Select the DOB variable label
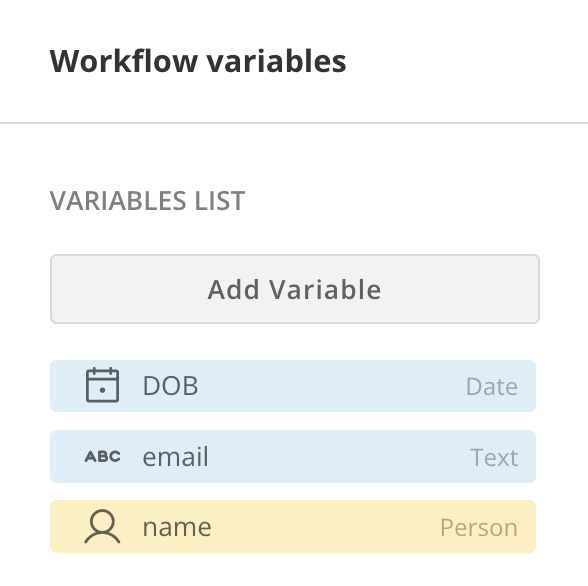 click(170, 386)
